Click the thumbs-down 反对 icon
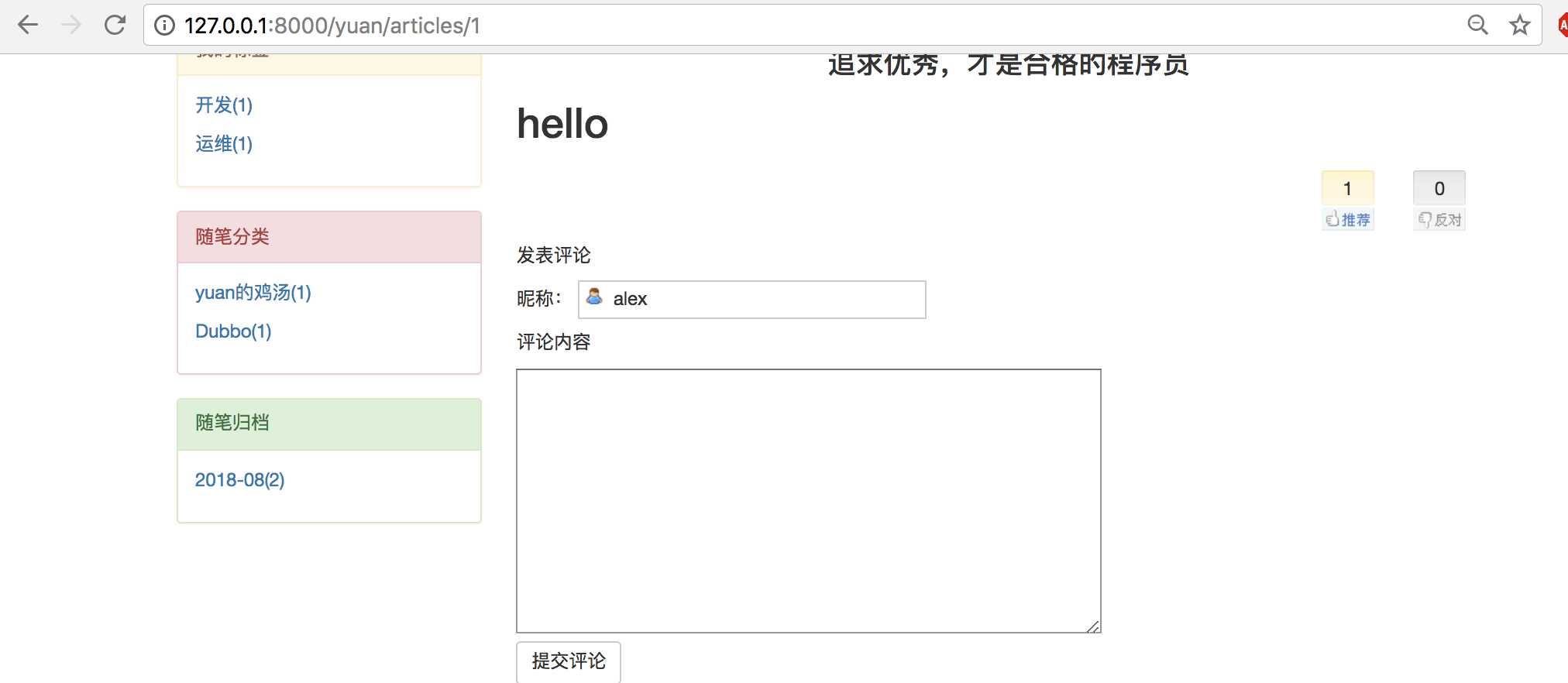The width and height of the screenshot is (1568, 683). pyautogui.click(x=1424, y=220)
